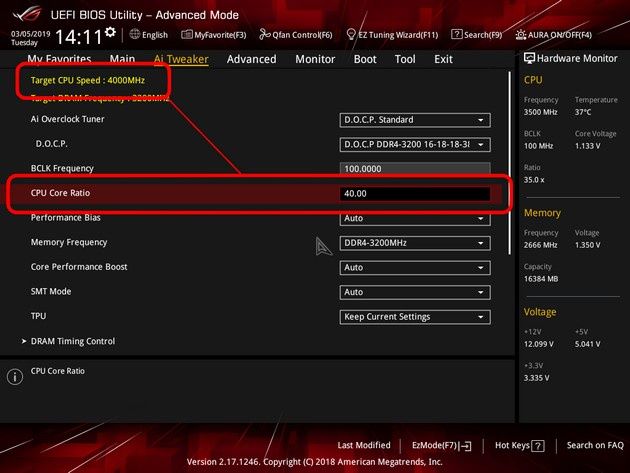Open the My Favorites tab
This screenshot has height=473, width=630.
click(59, 59)
